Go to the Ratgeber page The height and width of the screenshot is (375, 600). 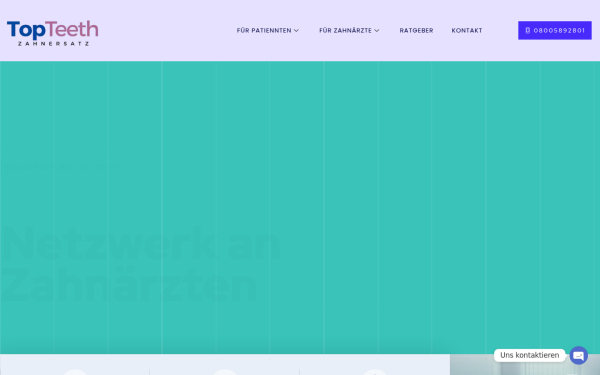click(x=416, y=31)
